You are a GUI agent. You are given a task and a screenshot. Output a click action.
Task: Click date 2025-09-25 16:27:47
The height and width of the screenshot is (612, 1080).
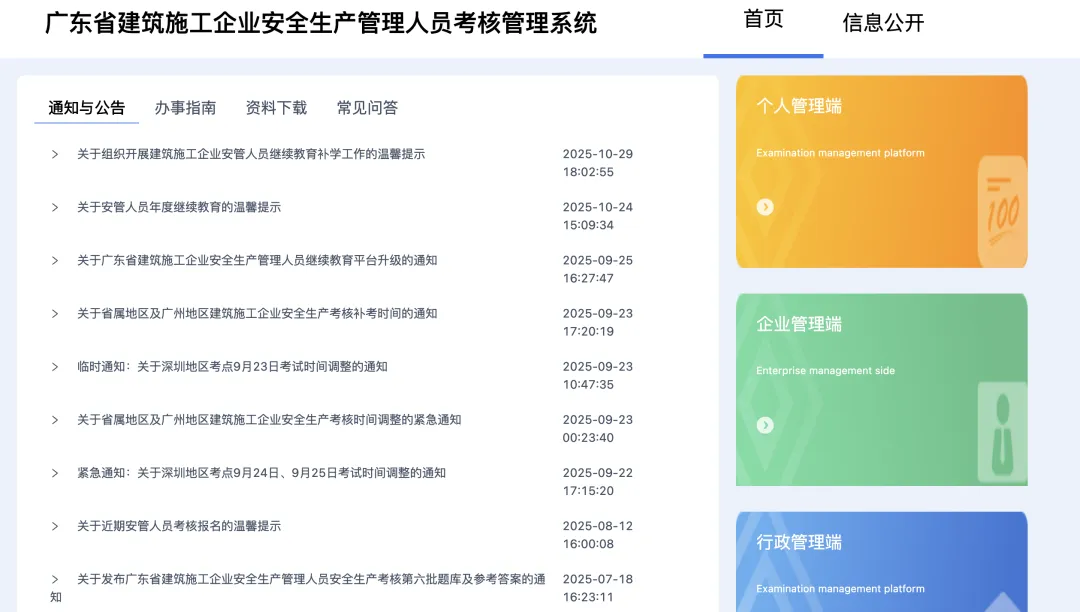pos(598,269)
